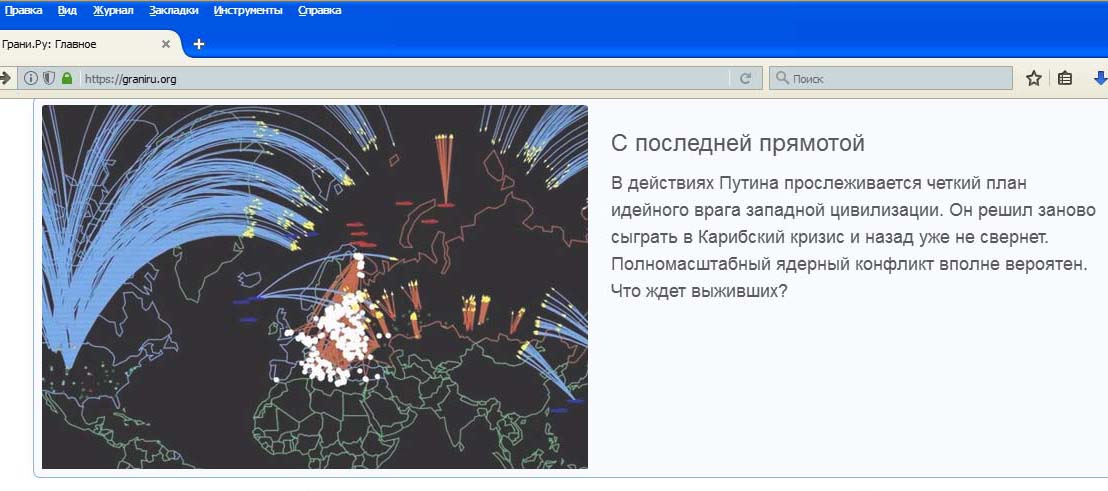Show bookmarks list icon
The height and width of the screenshot is (491, 1108).
pyautogui.click(x=1065, y=78)
